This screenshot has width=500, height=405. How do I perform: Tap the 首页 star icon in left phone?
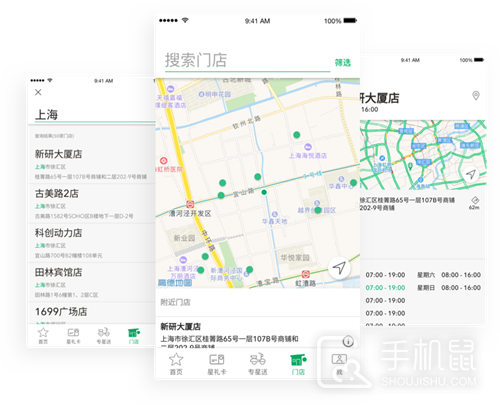pyautogui.click(x=43, y=332)
